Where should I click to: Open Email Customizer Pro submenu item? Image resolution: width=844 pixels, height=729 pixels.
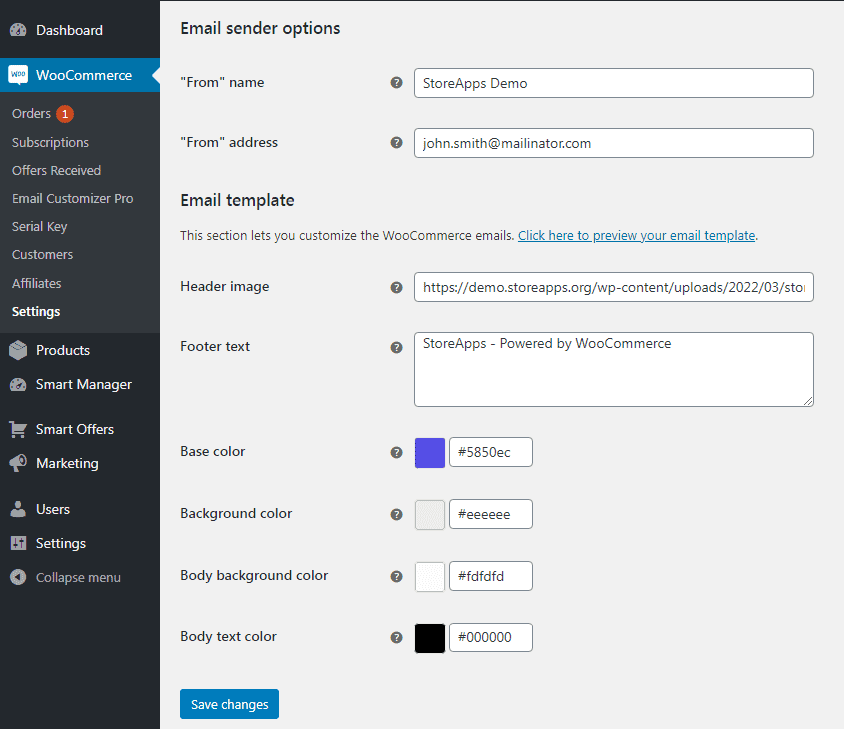point(73,198)
